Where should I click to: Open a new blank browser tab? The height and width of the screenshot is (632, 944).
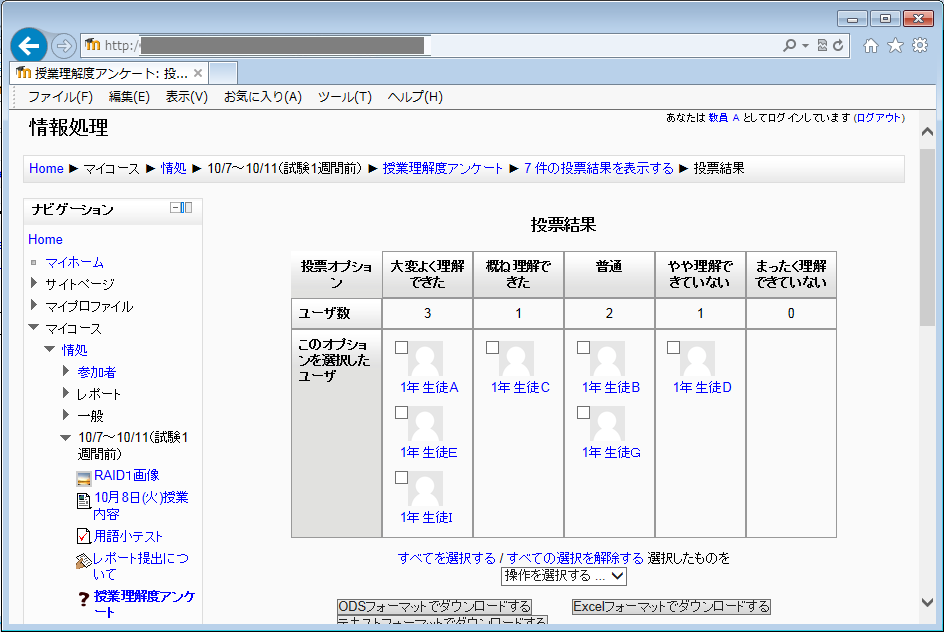coord(223,73)
